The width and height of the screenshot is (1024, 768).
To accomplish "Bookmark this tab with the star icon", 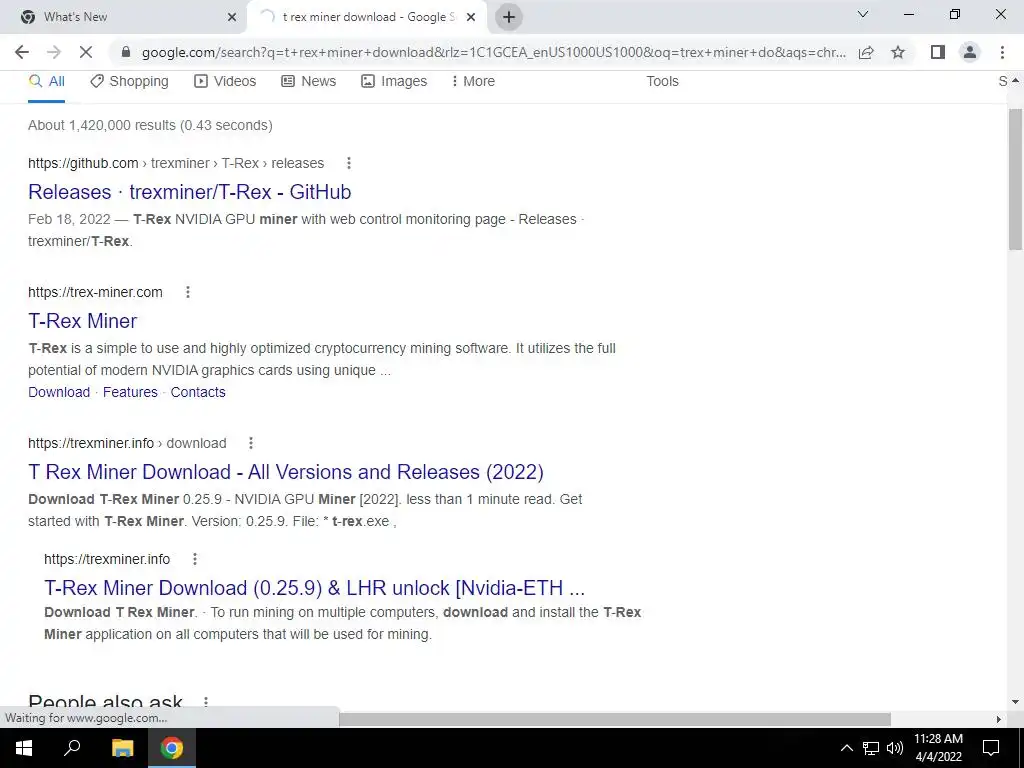I will [898, 52].
